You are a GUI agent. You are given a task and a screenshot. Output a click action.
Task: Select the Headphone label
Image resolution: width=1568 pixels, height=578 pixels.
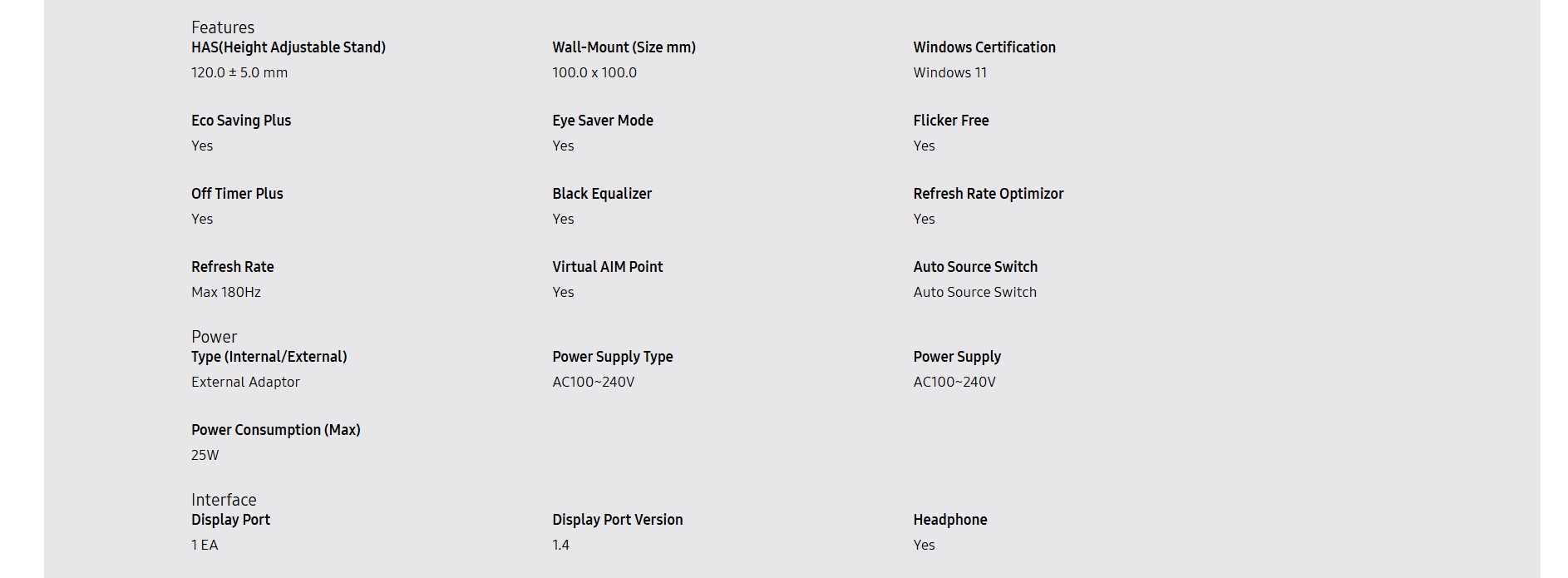950,520
